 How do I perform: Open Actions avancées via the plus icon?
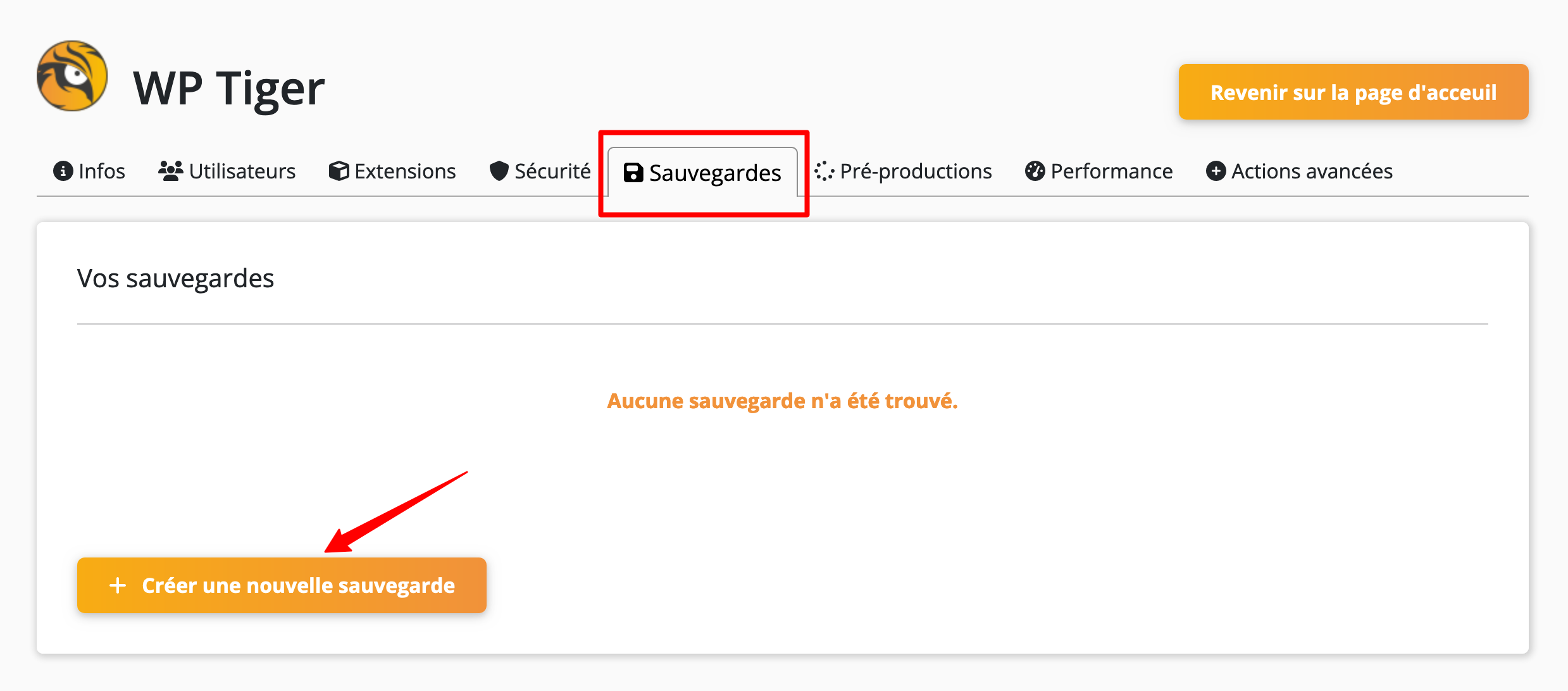tap(1216, 171)
